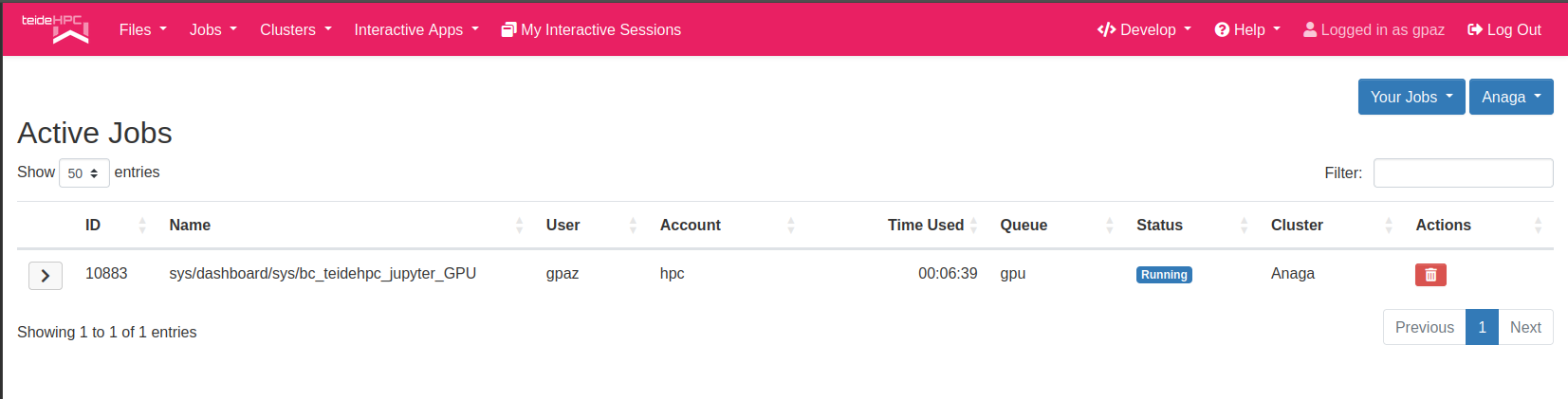Sort jobs by Name column arrows
The image size is (1568, 399).
click(519, 226)
